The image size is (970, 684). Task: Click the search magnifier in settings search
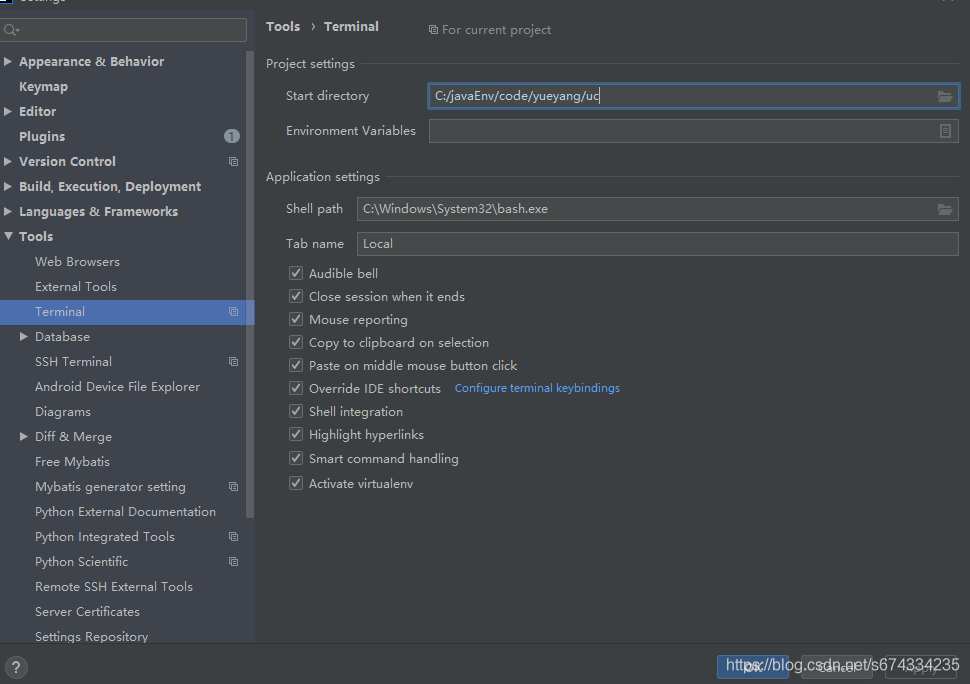pos(12,29)
